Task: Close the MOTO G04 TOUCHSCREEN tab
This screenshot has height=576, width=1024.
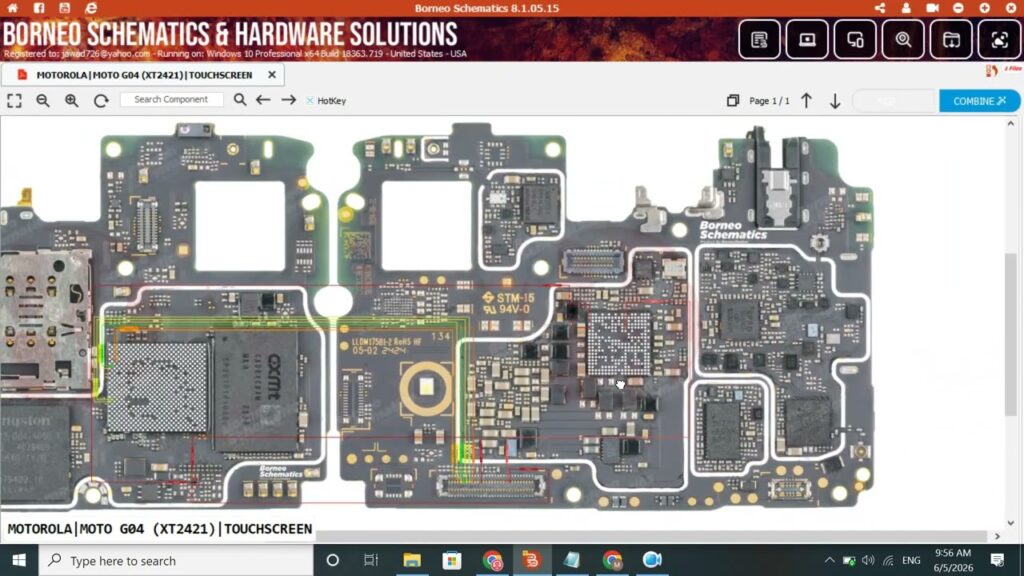Action: (272, 75)
